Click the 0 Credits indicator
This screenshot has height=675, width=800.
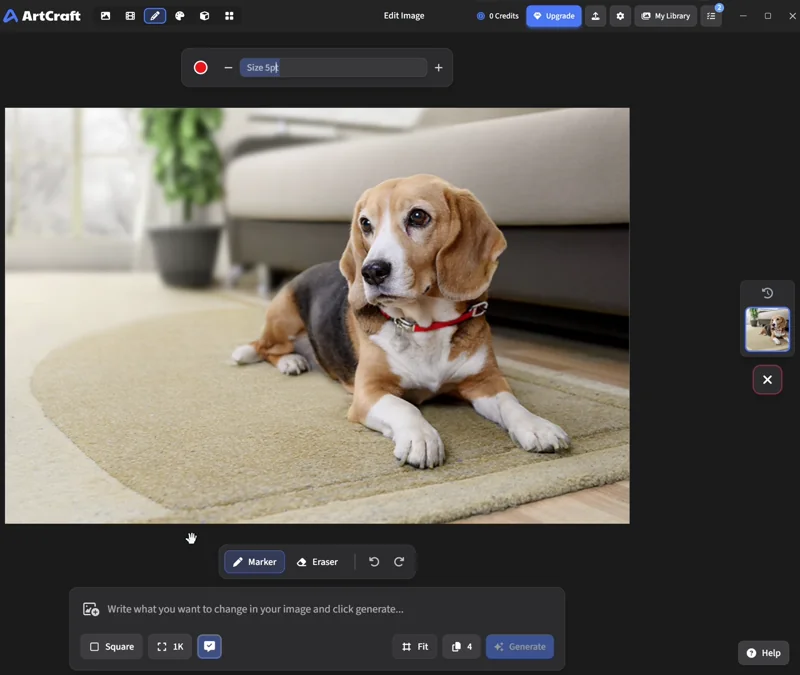coord(497,16)
